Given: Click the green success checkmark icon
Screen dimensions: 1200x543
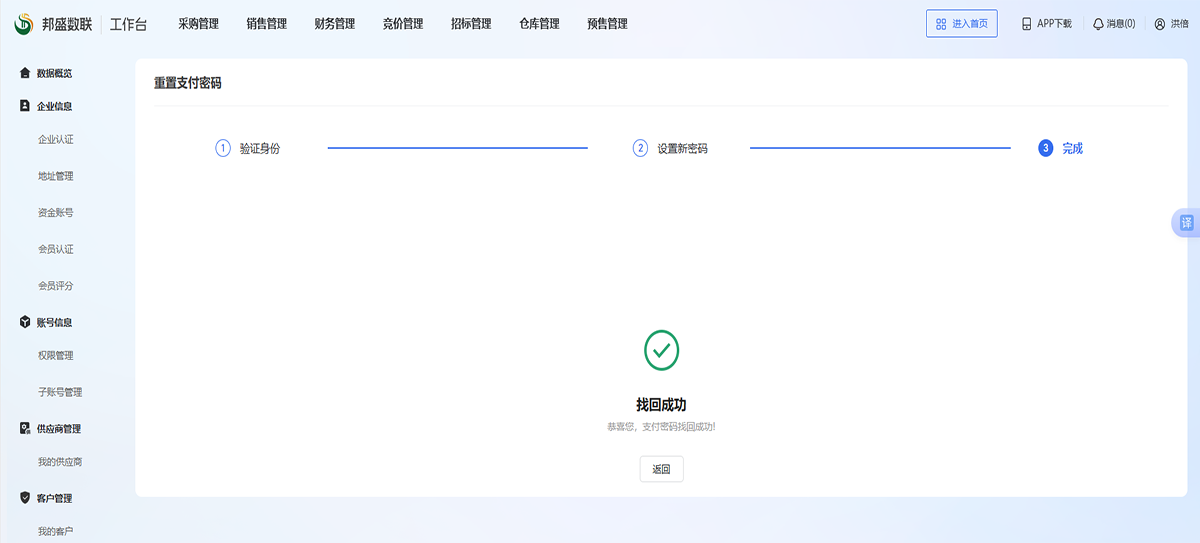Looking at the screenshot, I should click(661, 350).
